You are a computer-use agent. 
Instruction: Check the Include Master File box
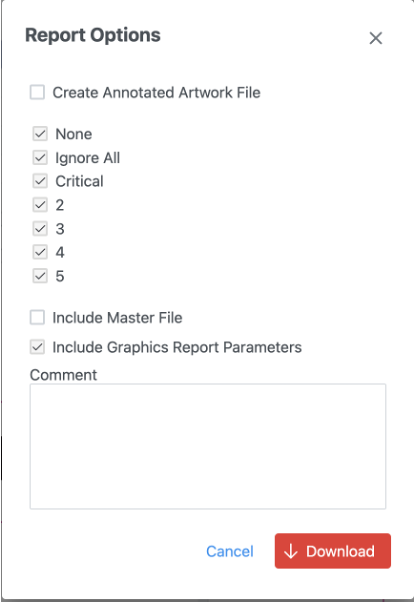click(x=37, y=318)
